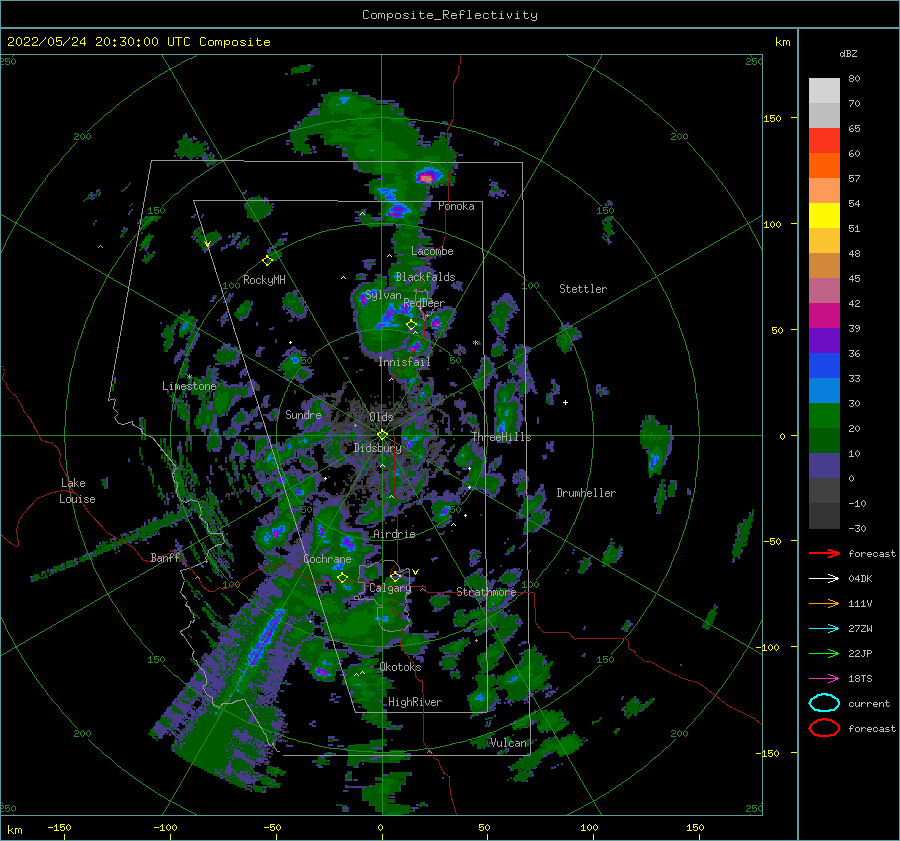Click the Sylvan label
This screenshot has width=900, height=841.
383,295
